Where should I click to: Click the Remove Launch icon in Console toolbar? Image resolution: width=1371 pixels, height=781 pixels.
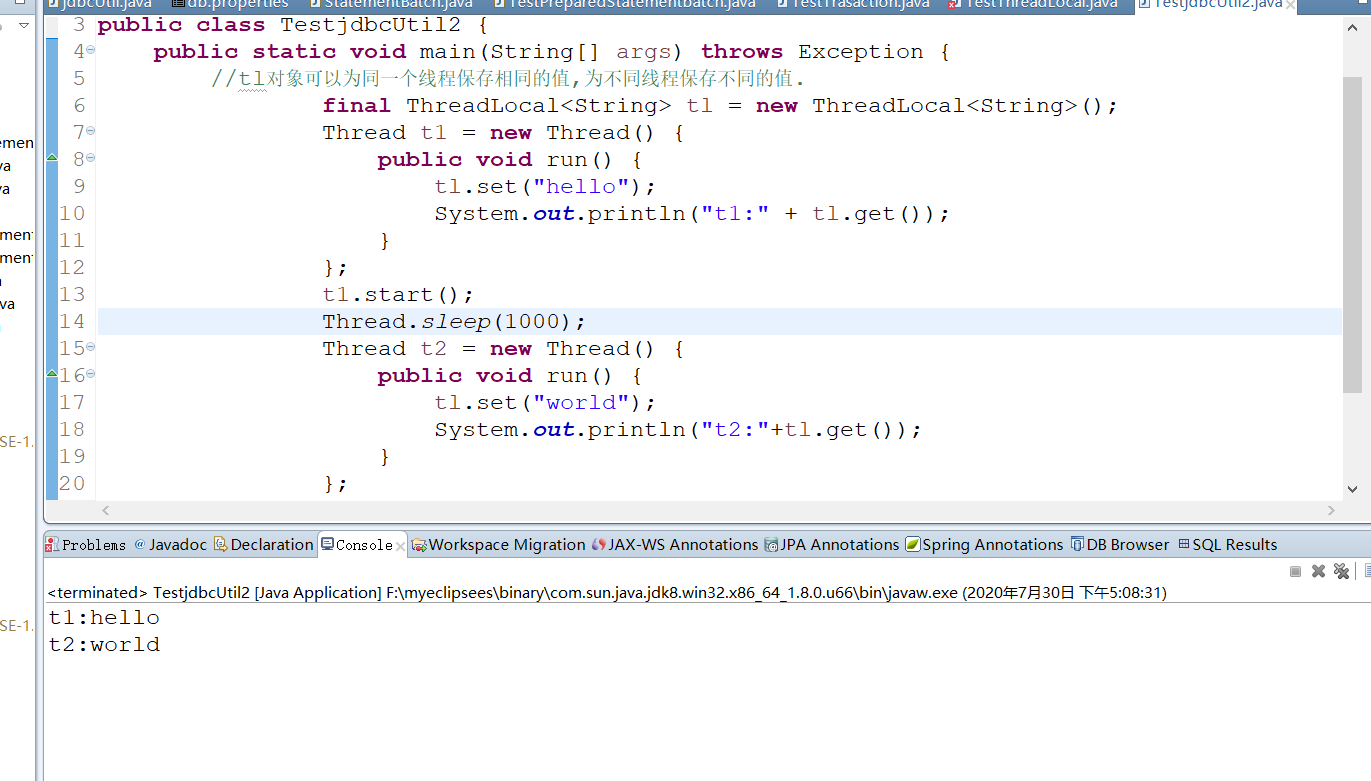(x=1318, y=571)
